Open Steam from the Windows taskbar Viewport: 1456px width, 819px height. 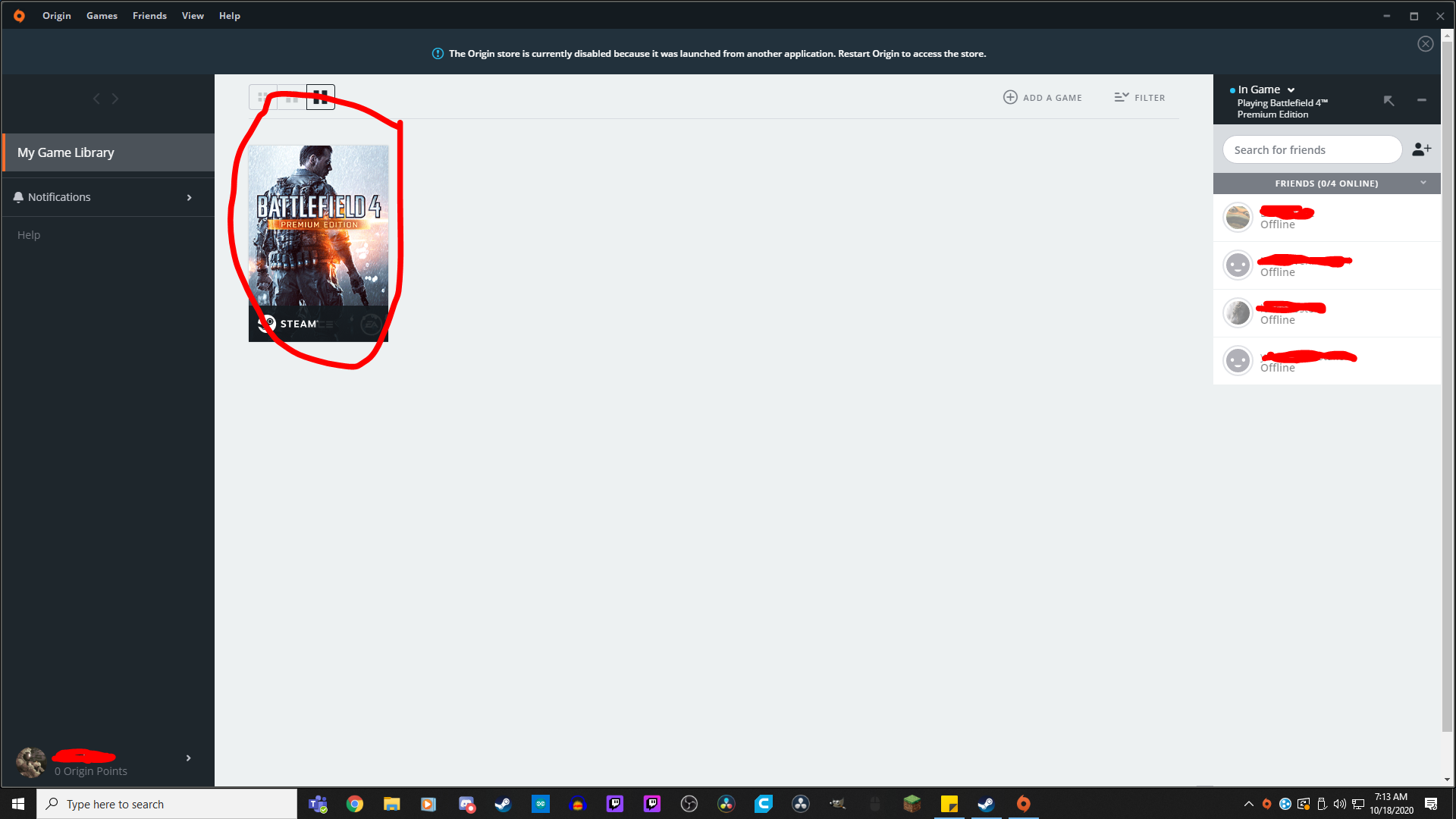click(986, 804)
